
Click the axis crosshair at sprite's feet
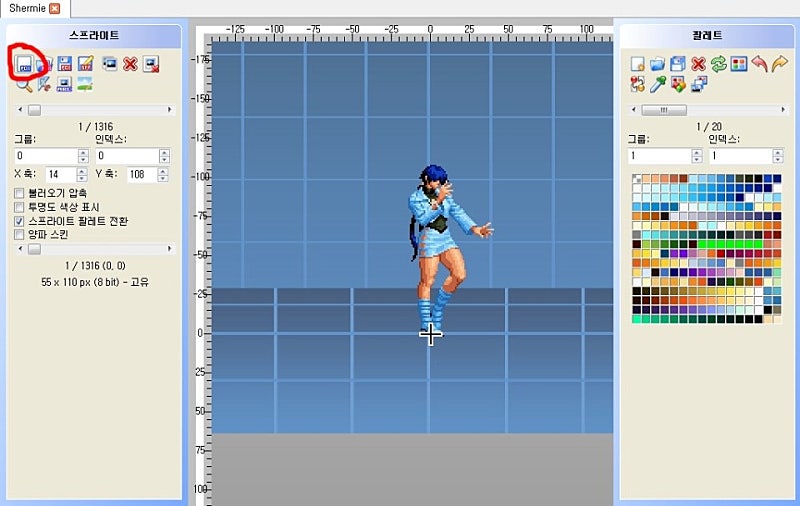[431, 335]
